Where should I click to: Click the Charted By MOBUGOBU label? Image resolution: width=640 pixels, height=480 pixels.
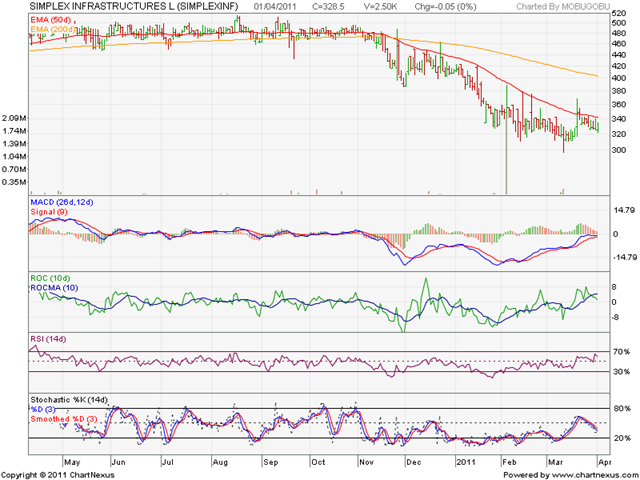pyautogui.click(x=563, y=7)
